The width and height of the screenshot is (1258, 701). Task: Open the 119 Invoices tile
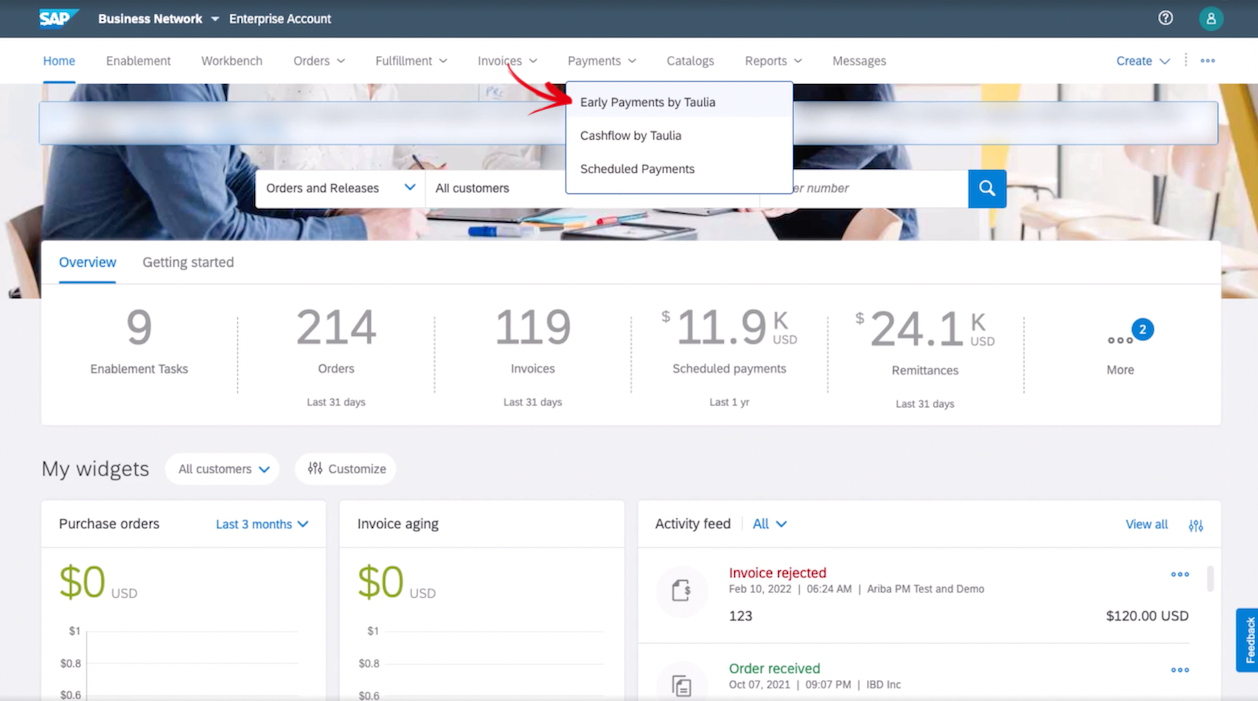coord(533,355)
